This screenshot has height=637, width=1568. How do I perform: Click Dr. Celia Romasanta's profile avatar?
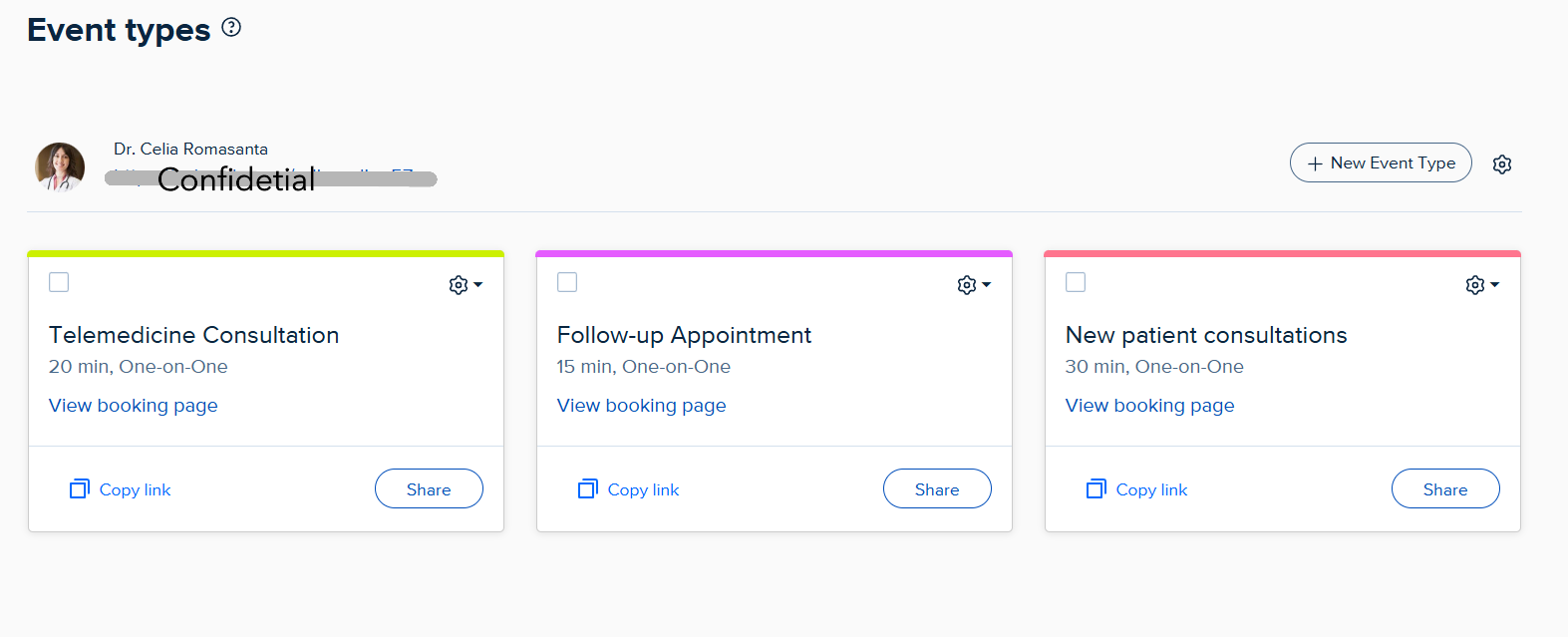(60, 166)
